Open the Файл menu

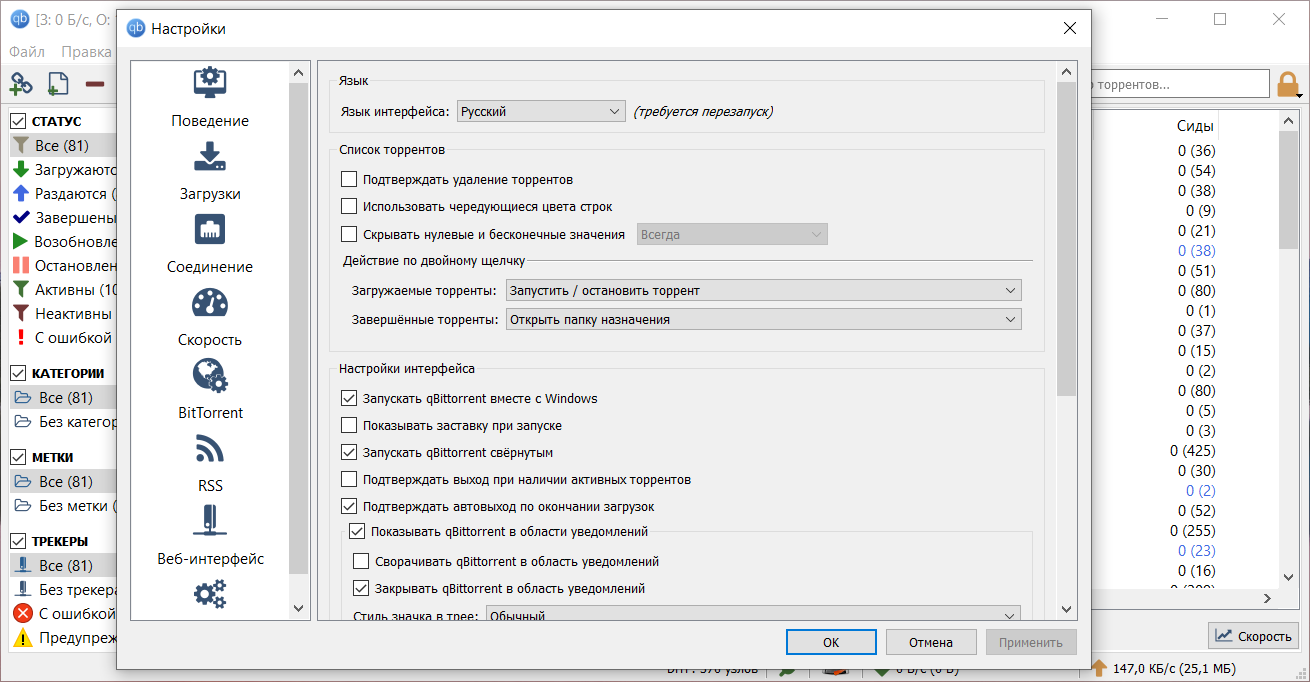[x=27, y=52]
